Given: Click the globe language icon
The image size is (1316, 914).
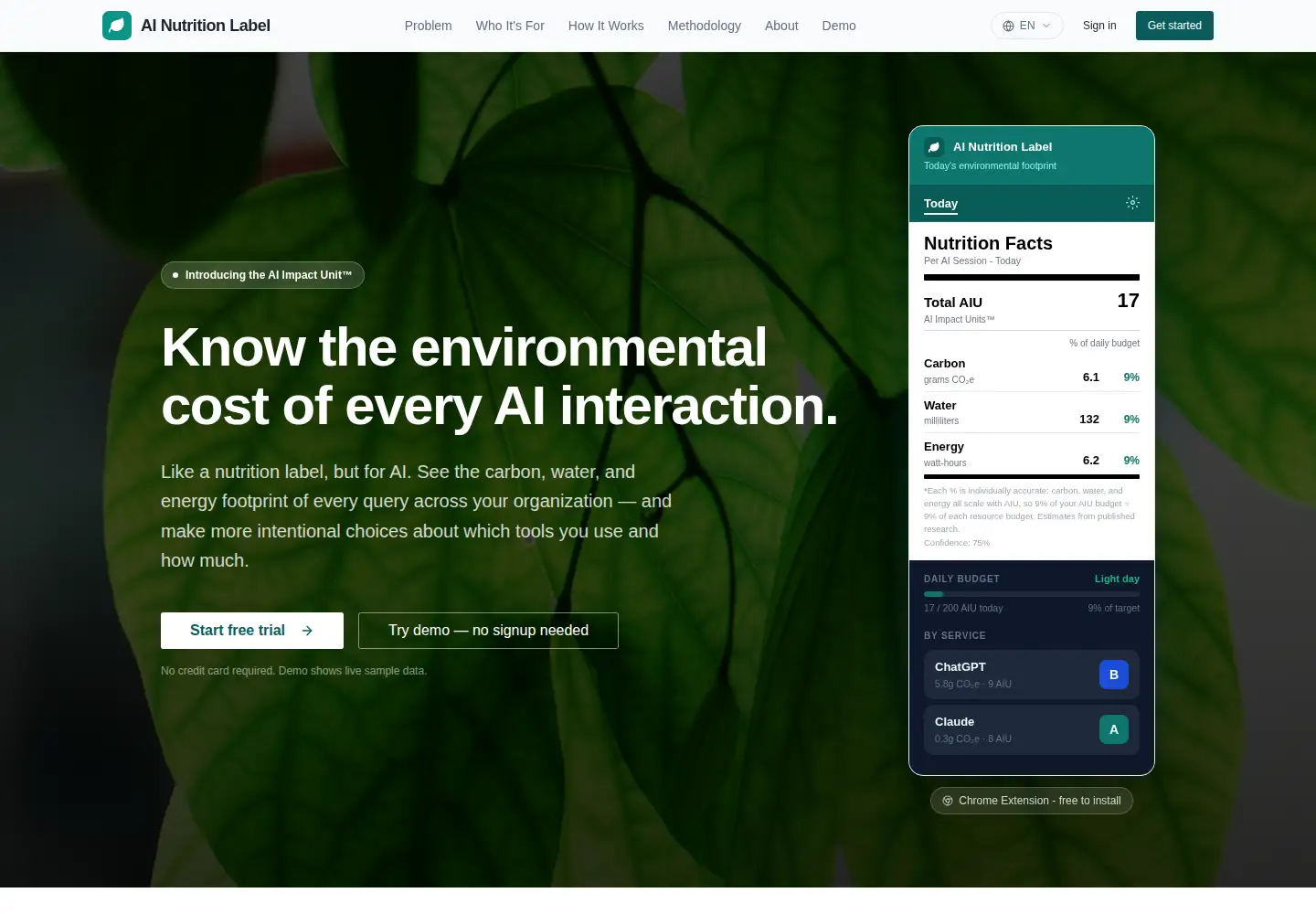Looking at the screenshot, I should pyautogui.click(x=1009, y=26).
